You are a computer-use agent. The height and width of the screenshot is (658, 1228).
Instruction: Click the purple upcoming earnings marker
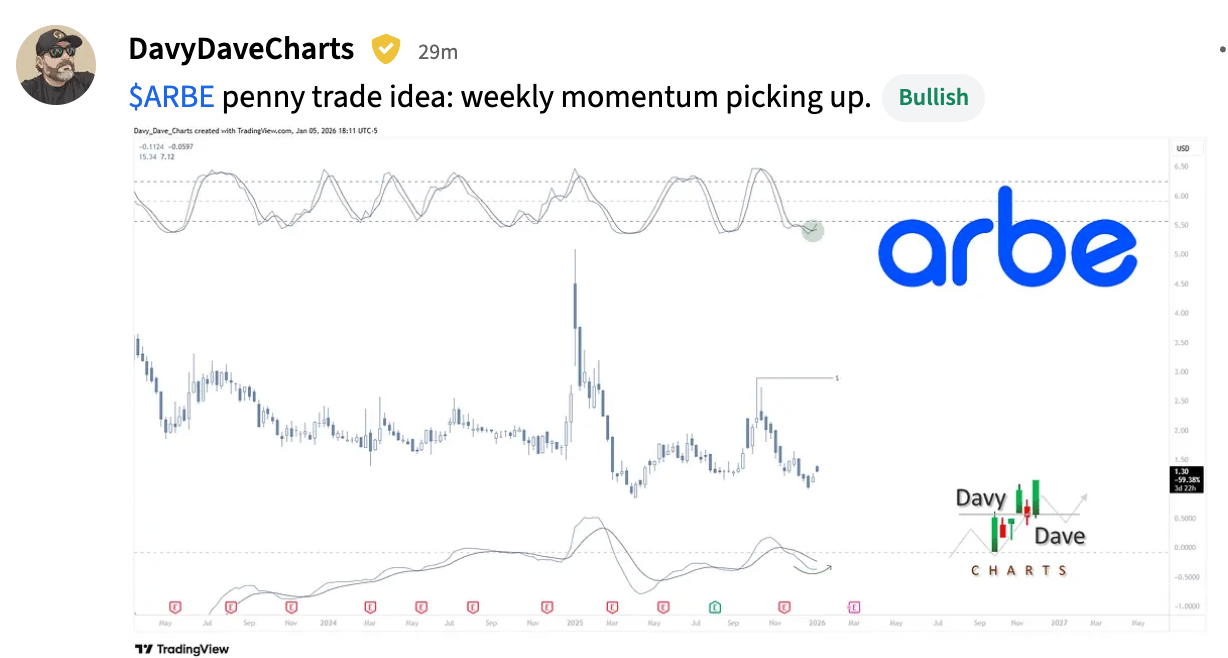pos(854,606)
